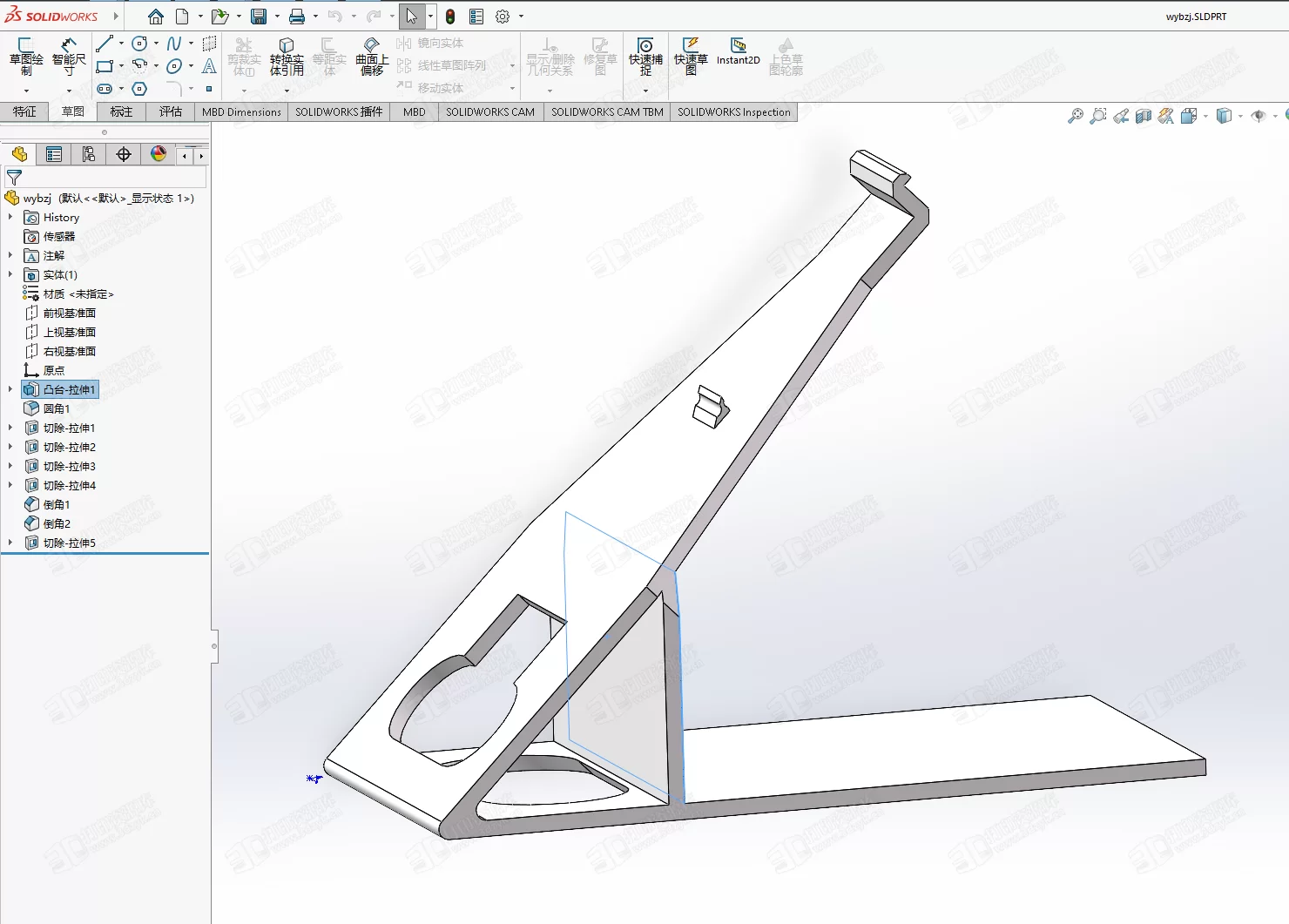Screen dimensions: 1289x924
Task: Open dropdown arrow next to New
Action: tap(200, 16)
